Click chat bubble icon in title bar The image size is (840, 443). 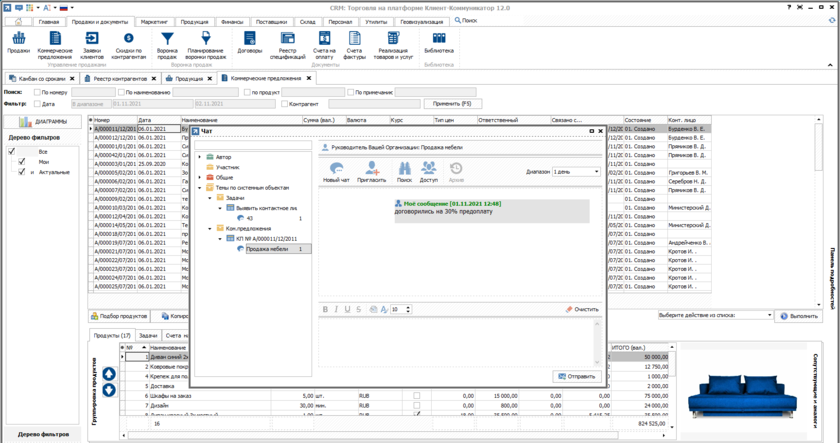coord(19,7)
